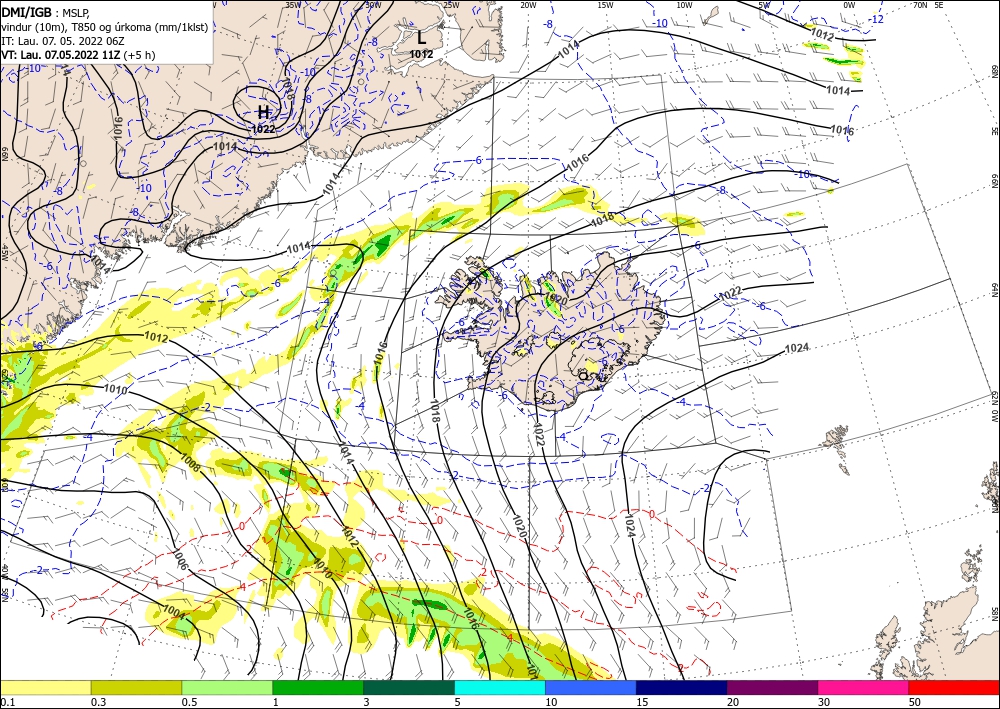The image size is (1000, 709).
Task: Click the 'VT: Lau. 07.05.2022 11Z (+5 h)' line
Action: point(78,55)
